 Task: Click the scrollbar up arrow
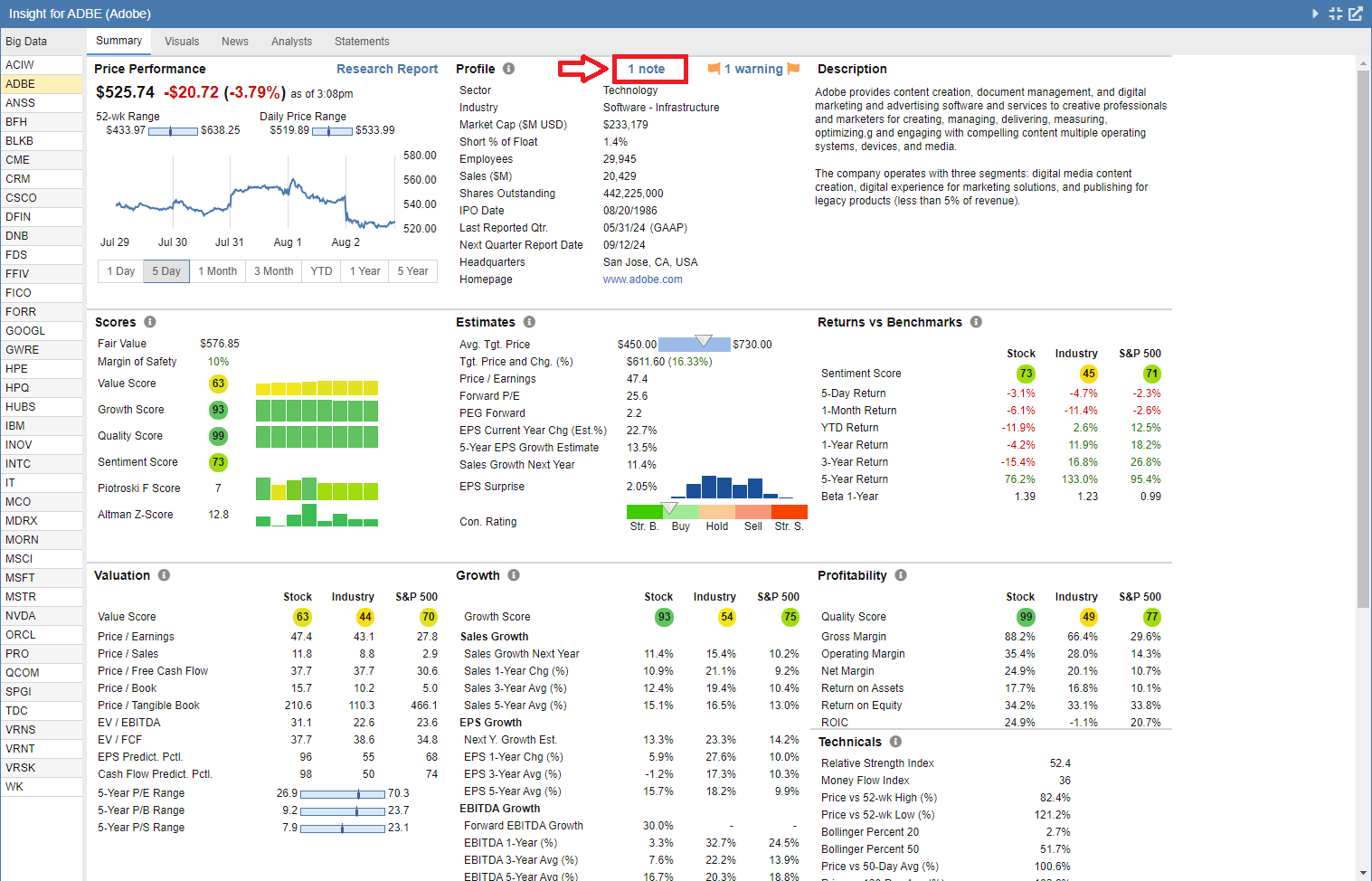pos(1363,64)
